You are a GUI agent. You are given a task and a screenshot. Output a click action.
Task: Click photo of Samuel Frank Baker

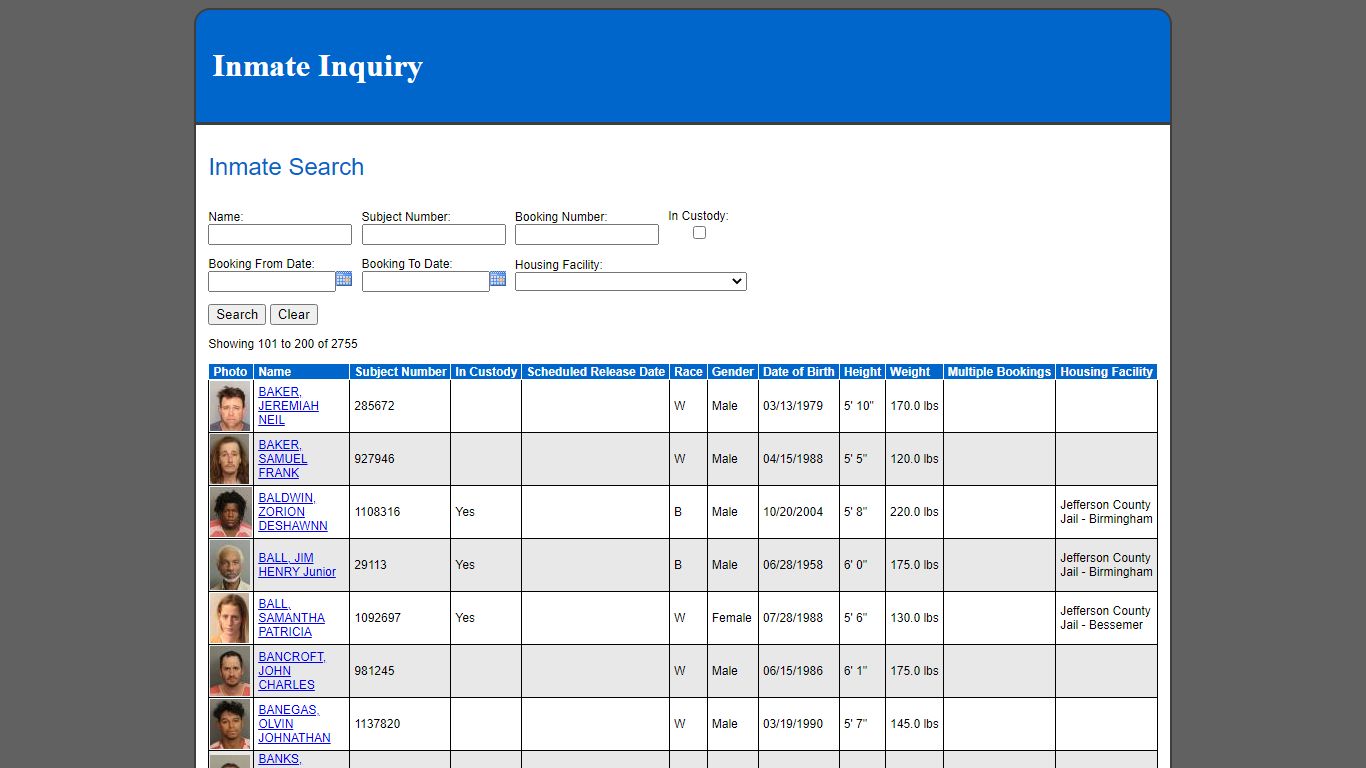[x=230, y=459]
